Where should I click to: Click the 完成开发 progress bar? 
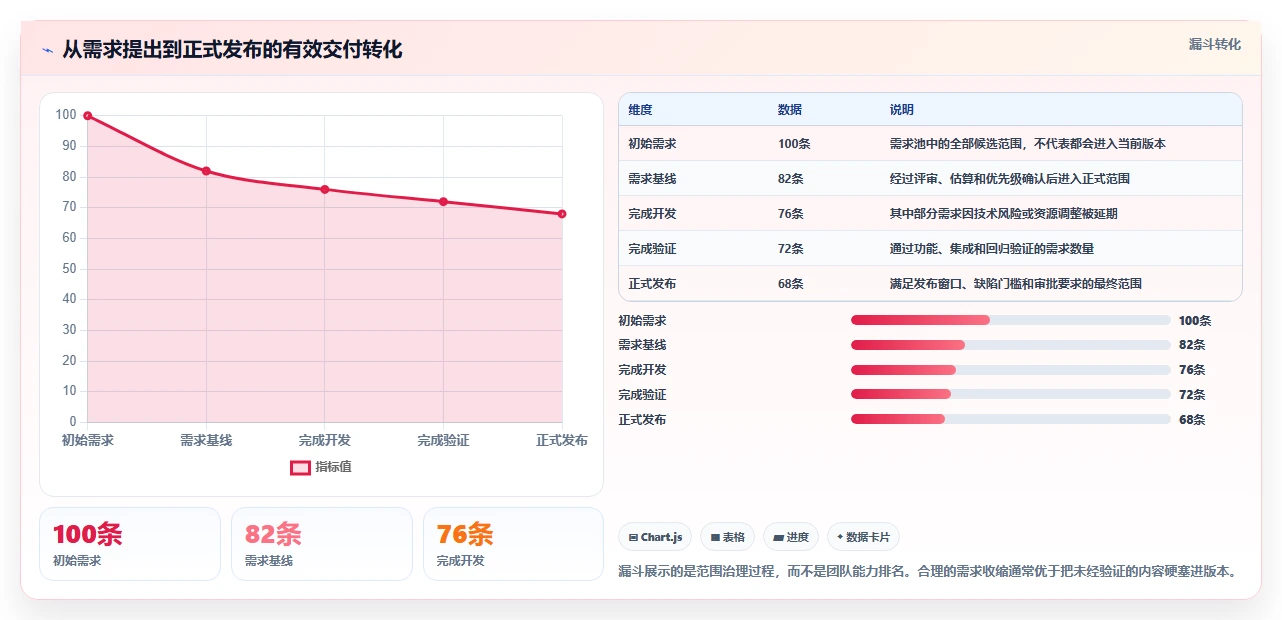point(1010,370)
